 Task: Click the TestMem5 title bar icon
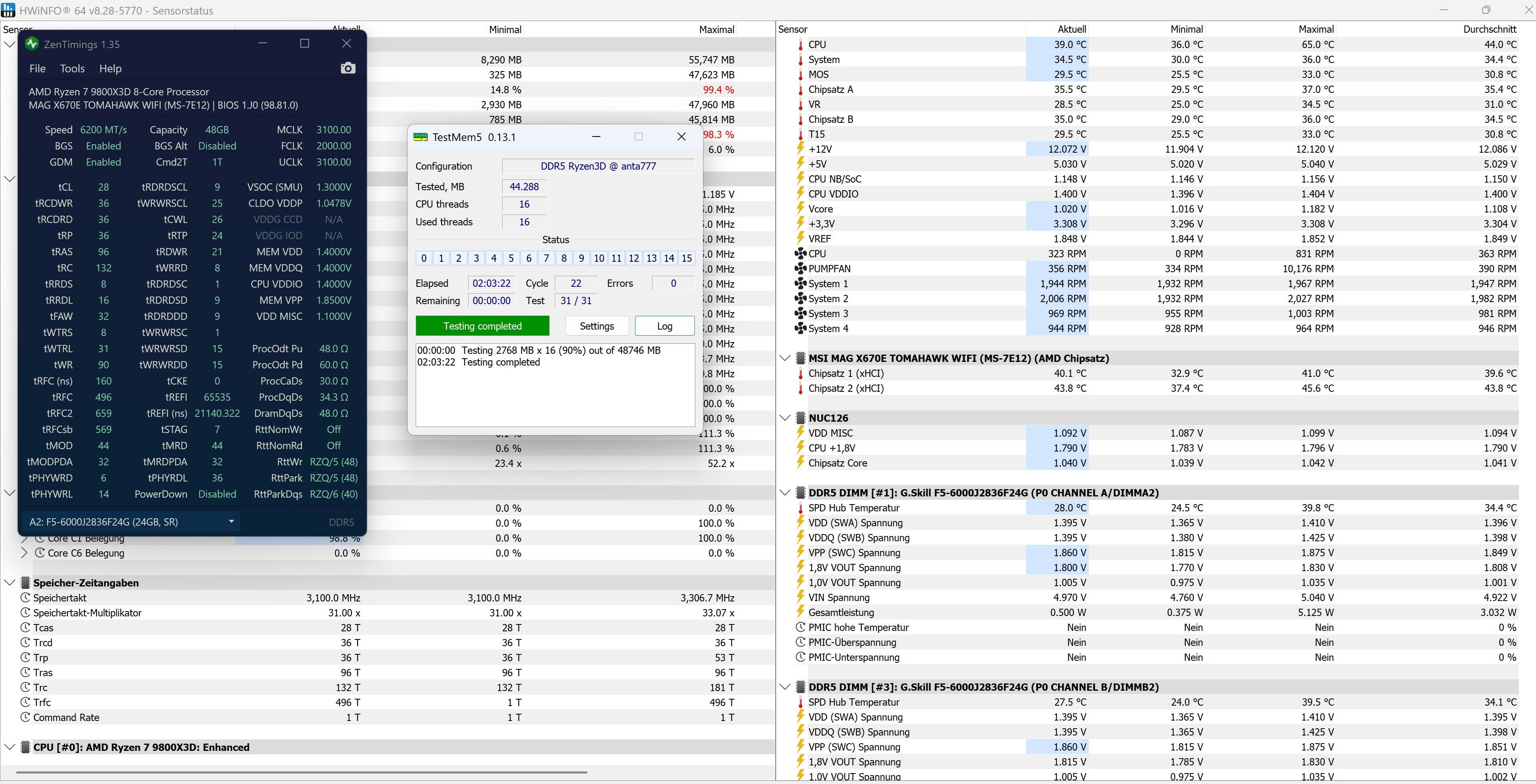(x=421, y=137)
